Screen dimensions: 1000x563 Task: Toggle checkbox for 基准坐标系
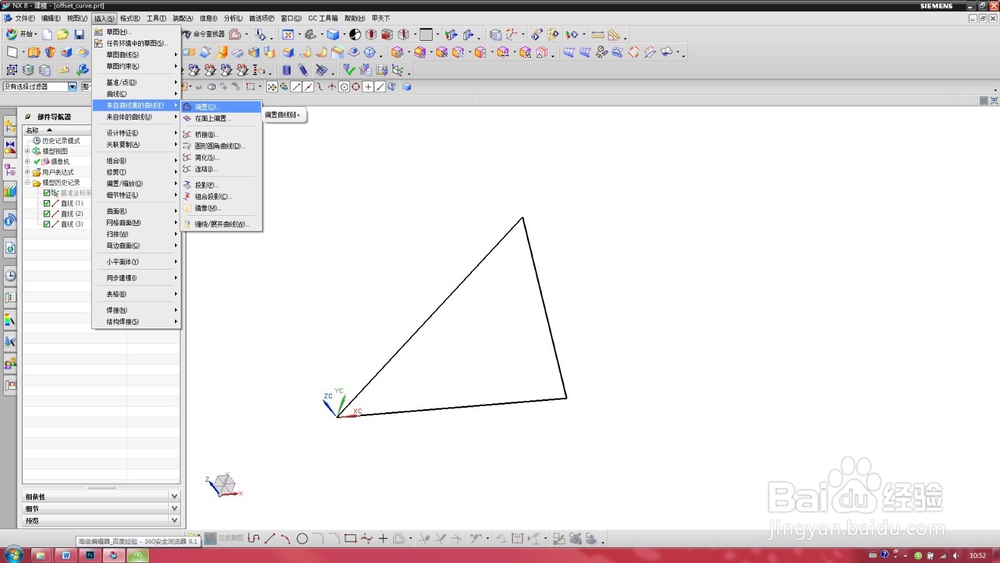[47, 193]
